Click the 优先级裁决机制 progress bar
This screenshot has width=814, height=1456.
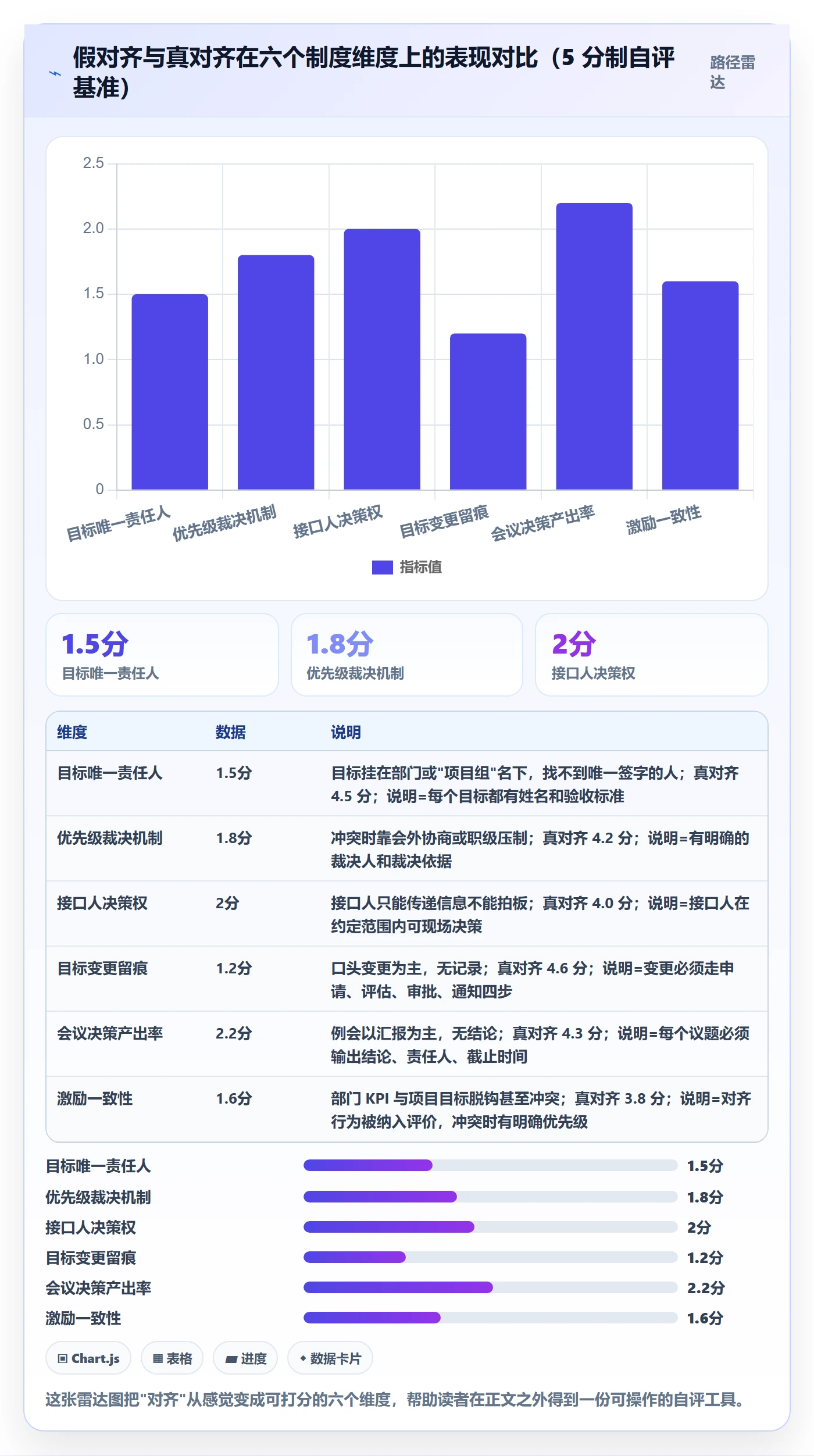point(491,1197)
